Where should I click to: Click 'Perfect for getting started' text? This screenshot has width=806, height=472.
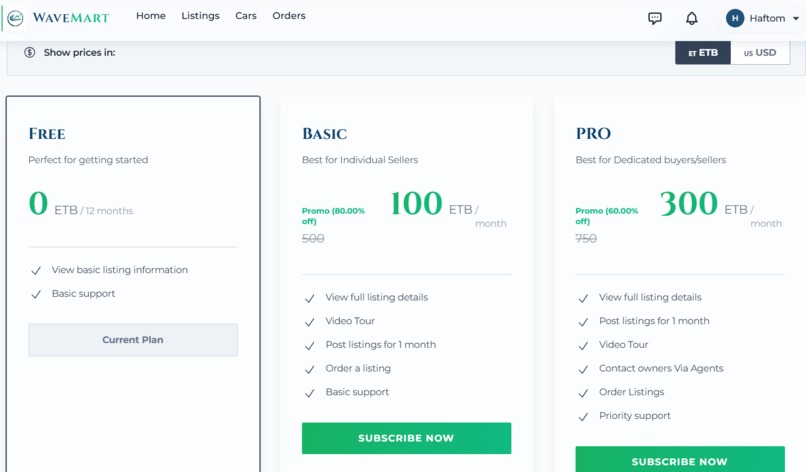pyautogui.click(x=88, y=160)
